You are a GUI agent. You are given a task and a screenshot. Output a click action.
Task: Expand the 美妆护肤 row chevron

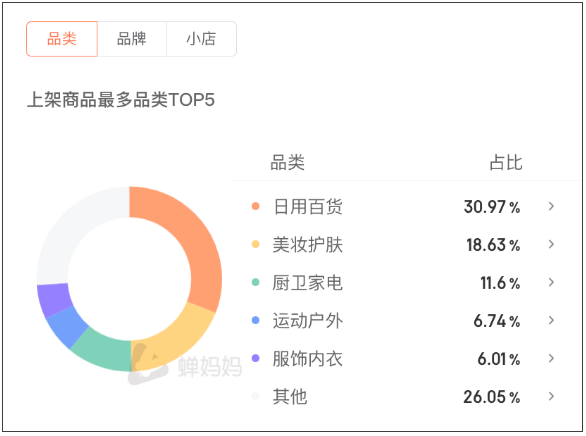551,244
